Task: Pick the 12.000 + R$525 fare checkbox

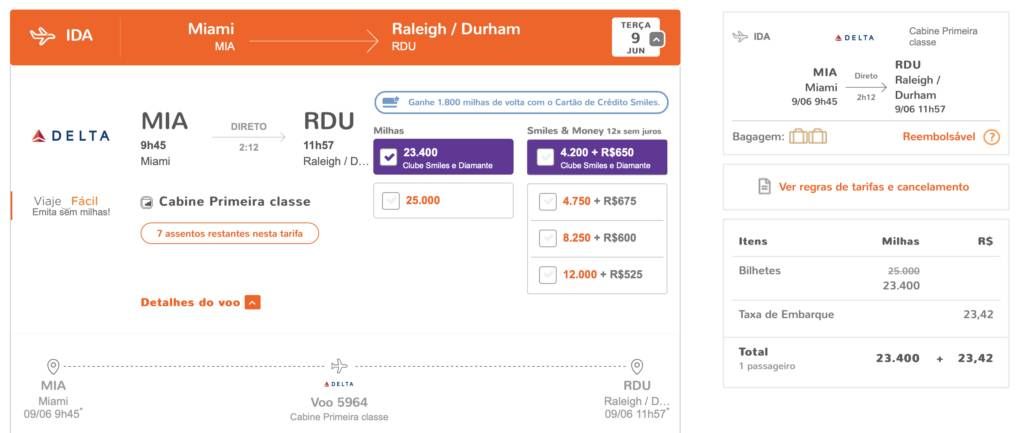Action: click(547, 275)
